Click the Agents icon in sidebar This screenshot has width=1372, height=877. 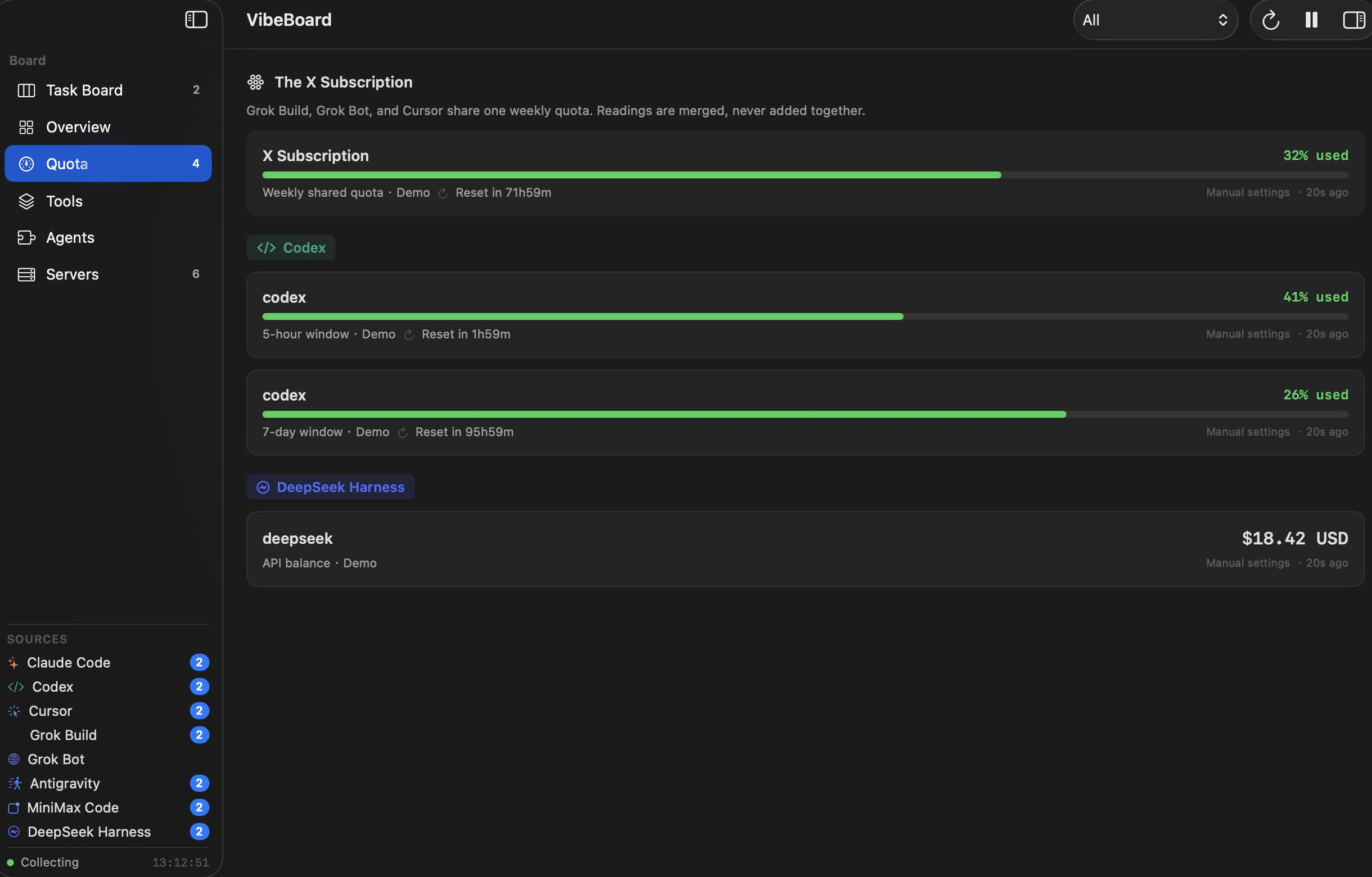[x=26, y=237]
